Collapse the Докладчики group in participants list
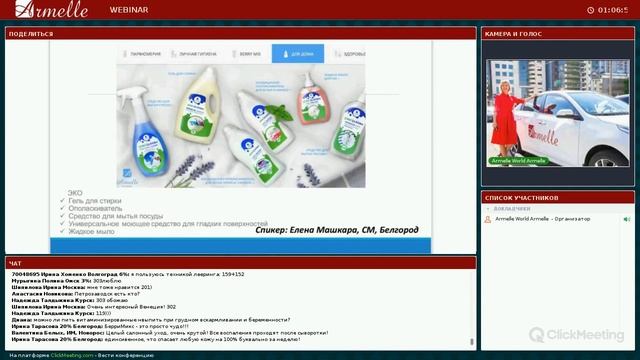640x360 pixels. coord(488,209)
